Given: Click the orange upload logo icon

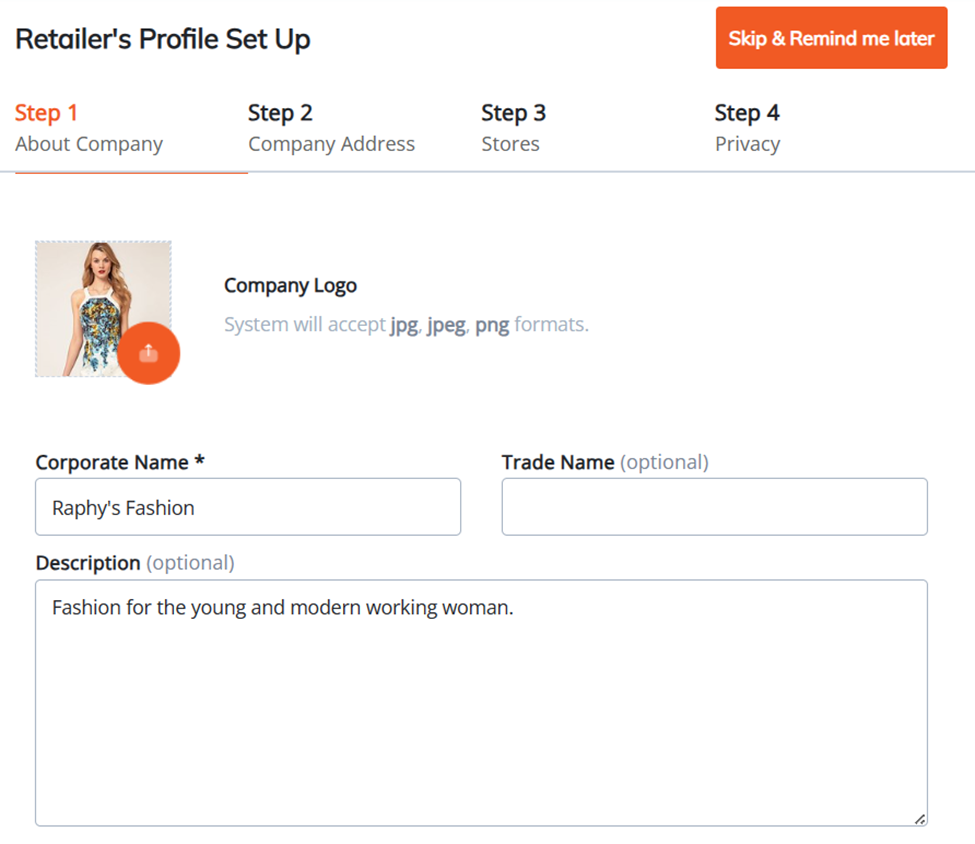Looking at the screenshot, I should [x=149, y=353].
